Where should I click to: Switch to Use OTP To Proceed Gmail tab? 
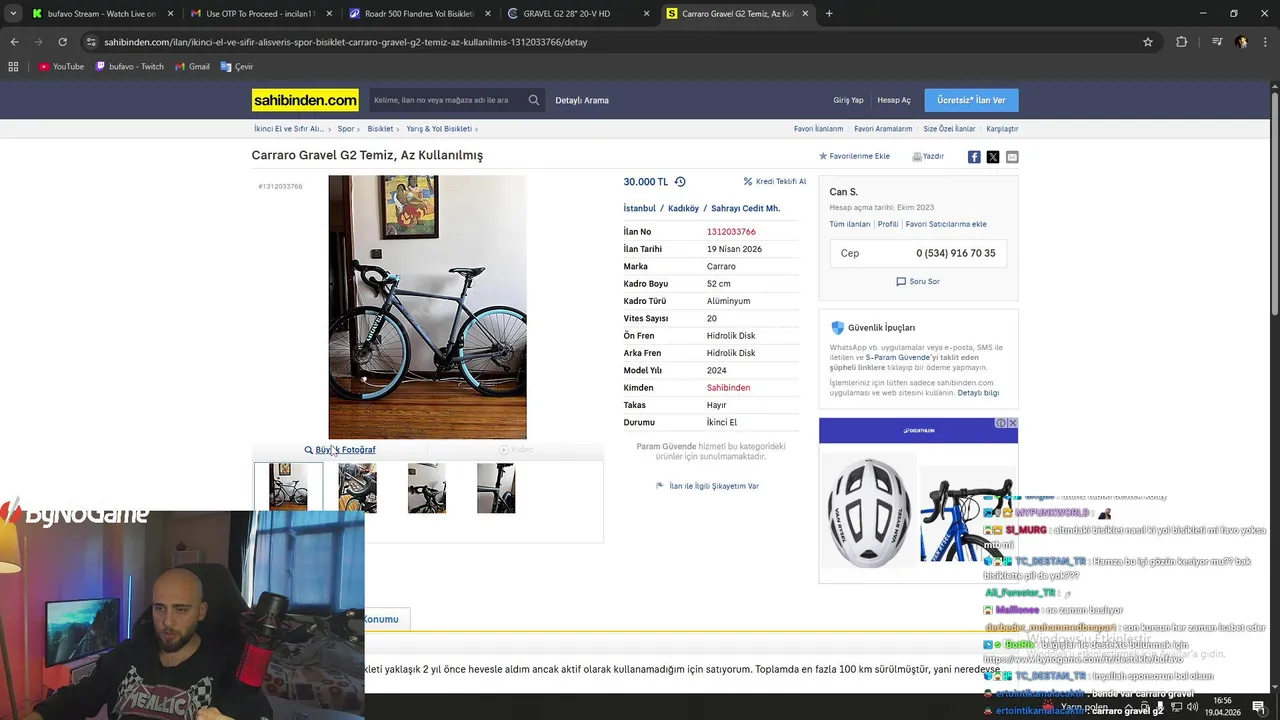(x=260, y=14)
